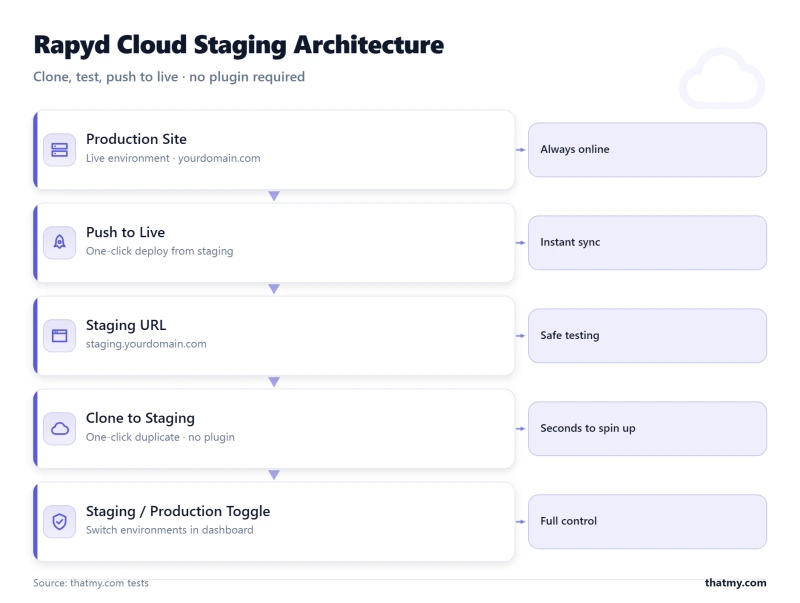800x603 pixels.
Task: Click 'staging.yourdomain.com' text
Action: (x=146, y=344)
